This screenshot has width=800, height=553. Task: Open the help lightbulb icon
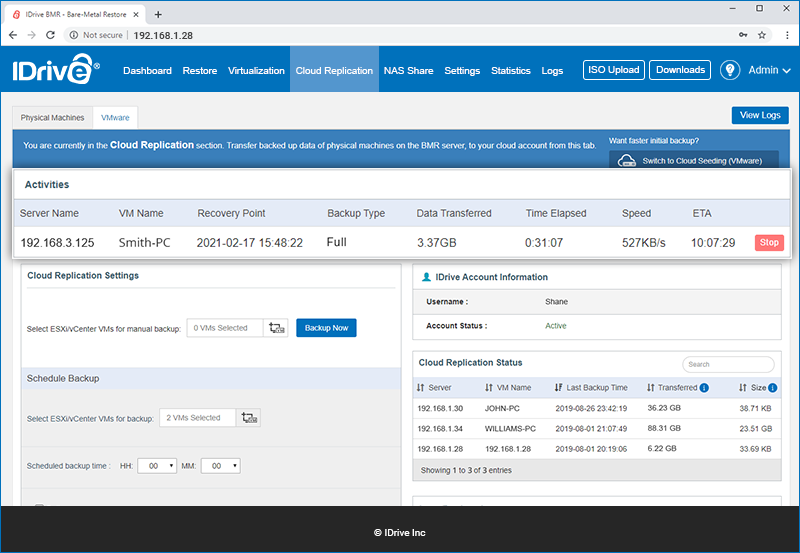pyautogui.click(x=730, y=70)
